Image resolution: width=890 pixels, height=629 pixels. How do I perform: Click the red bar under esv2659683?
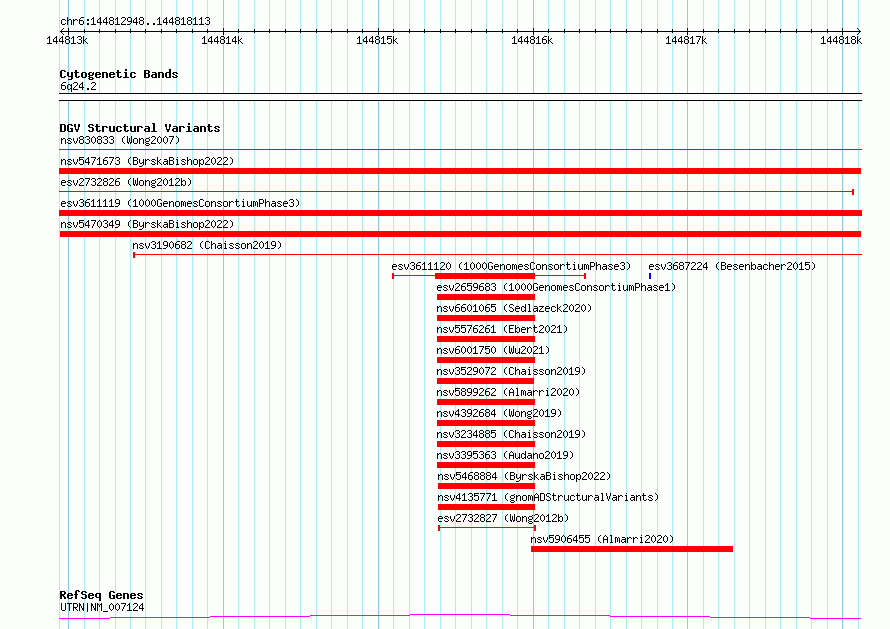485,297
